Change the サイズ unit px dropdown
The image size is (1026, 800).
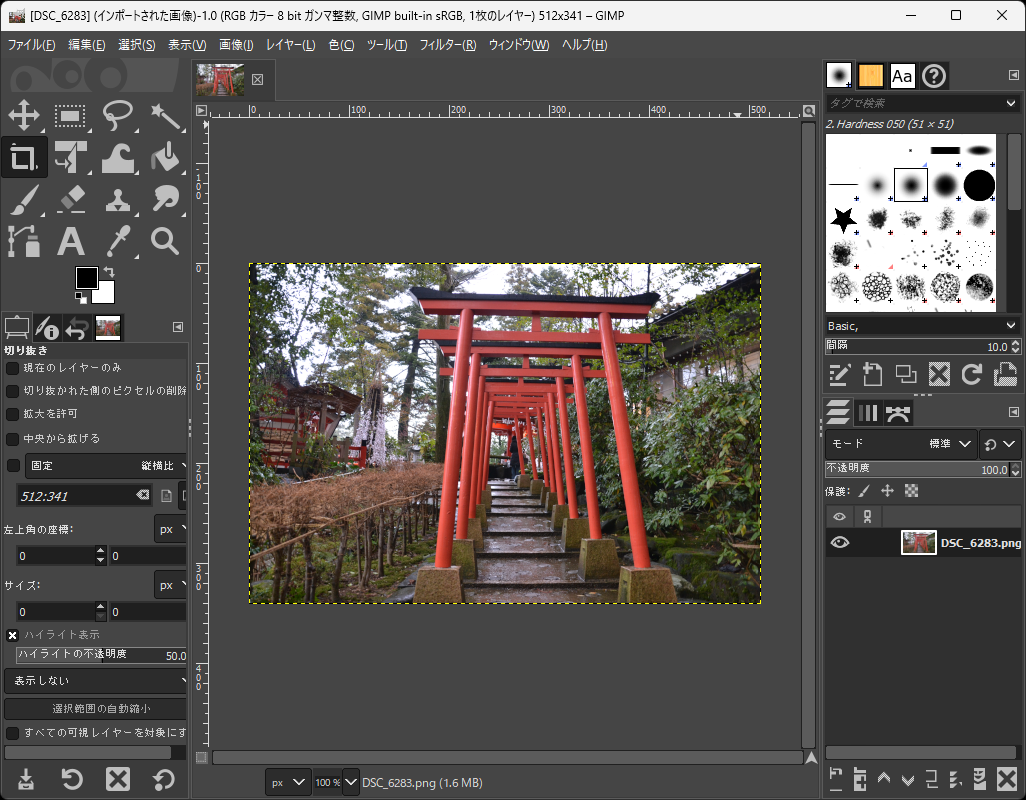[168, 585]
